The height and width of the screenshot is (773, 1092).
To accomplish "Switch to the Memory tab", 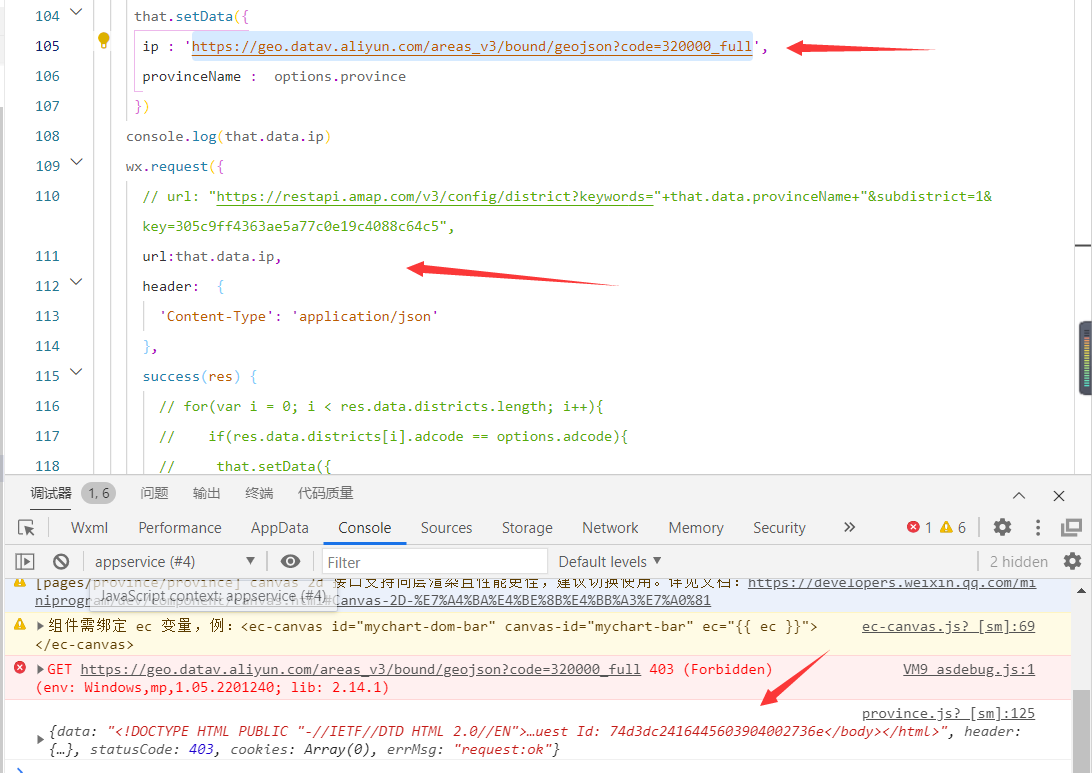I will 696,528.
